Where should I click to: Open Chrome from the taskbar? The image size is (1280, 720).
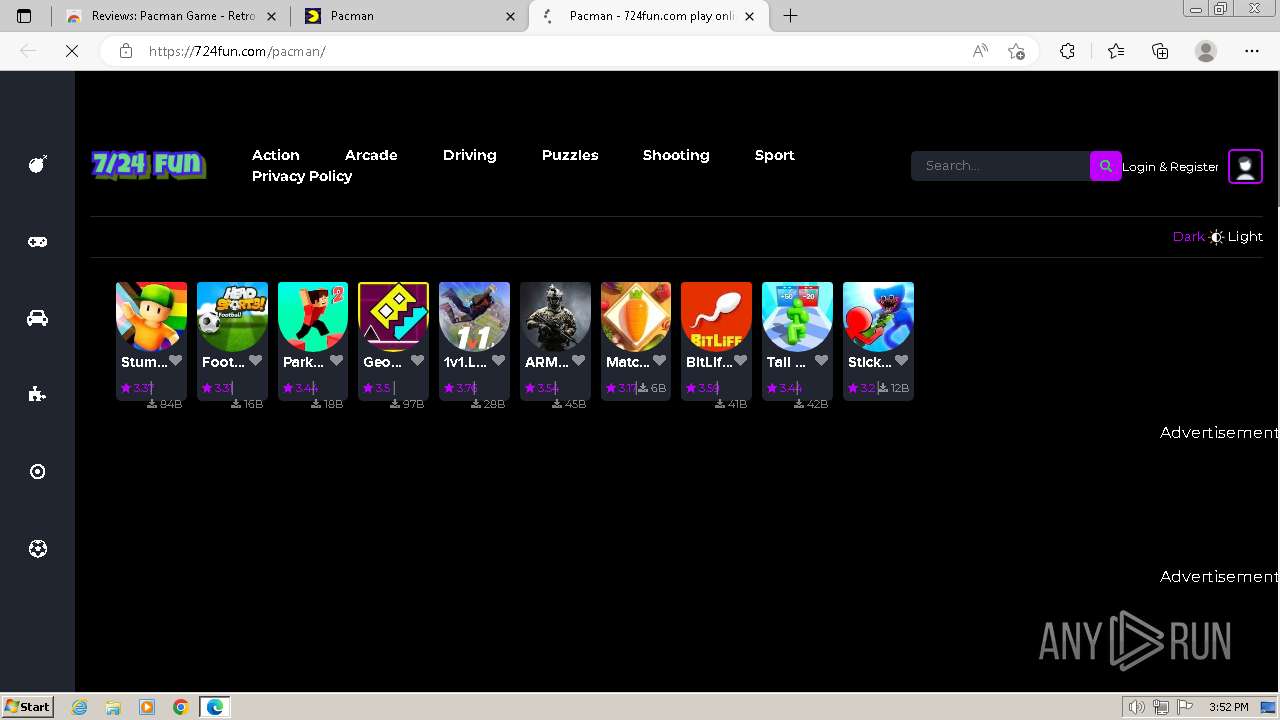click(181, 707)
